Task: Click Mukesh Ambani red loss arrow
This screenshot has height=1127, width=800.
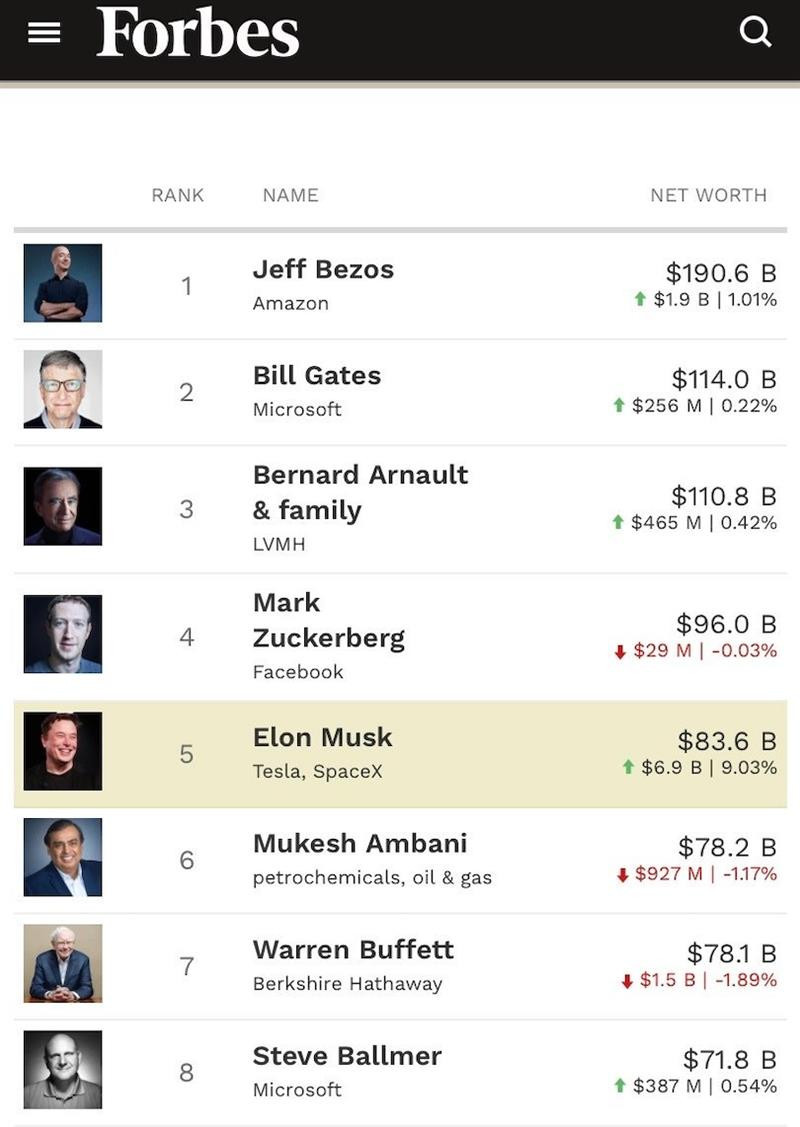Action: [622, 875]
